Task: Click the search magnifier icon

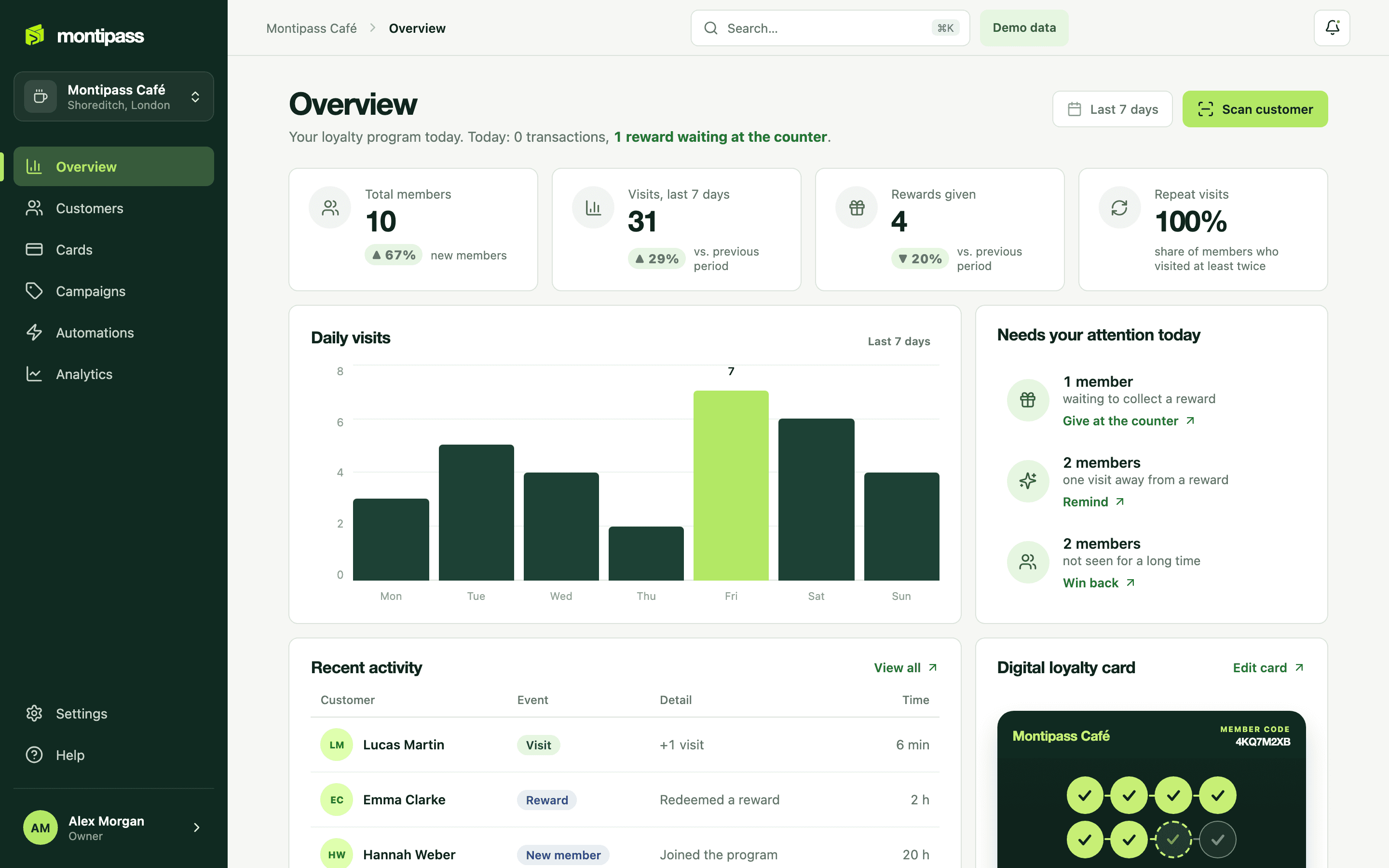Action: point(710,28)
